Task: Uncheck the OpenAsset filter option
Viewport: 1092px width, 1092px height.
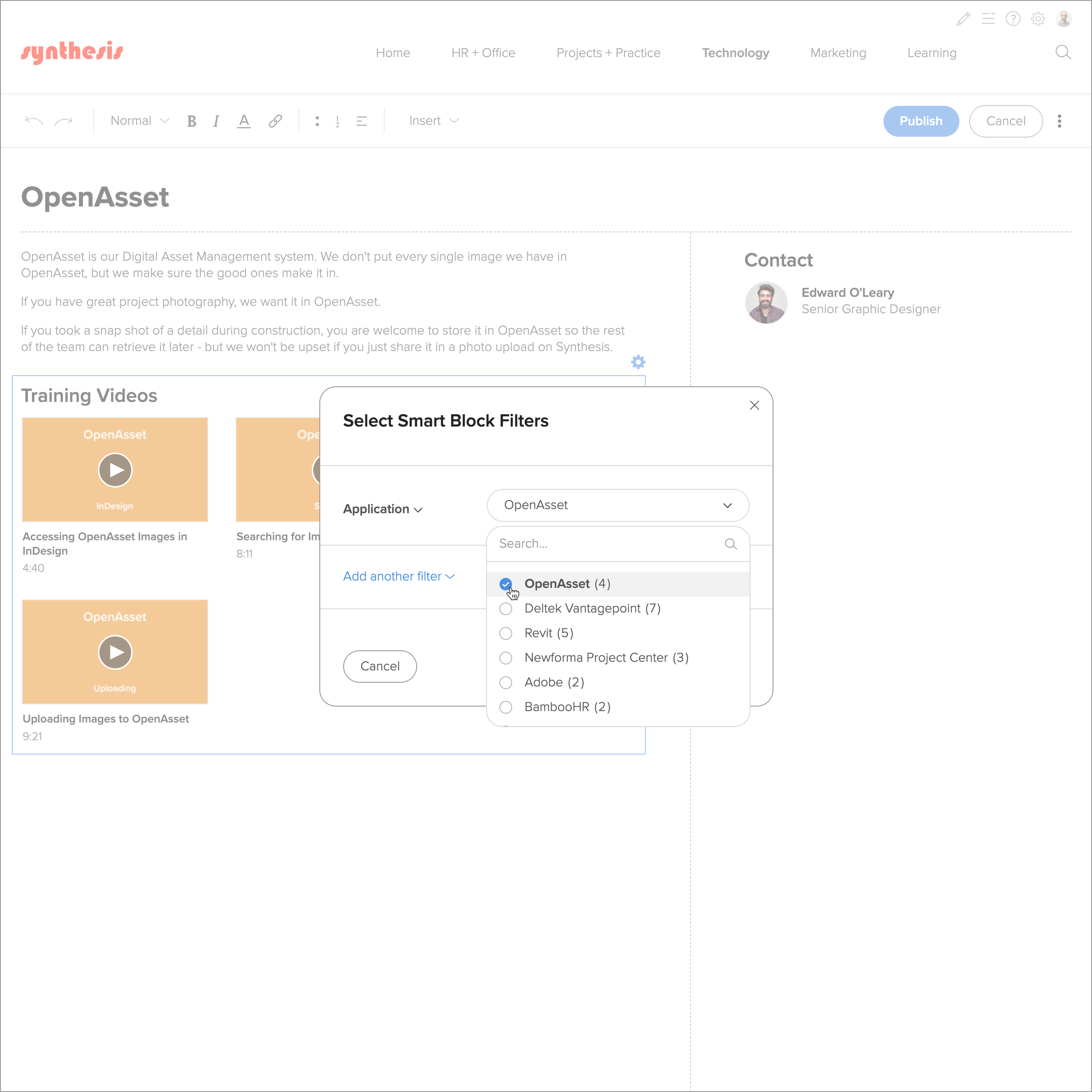Action: click(506, 584)
